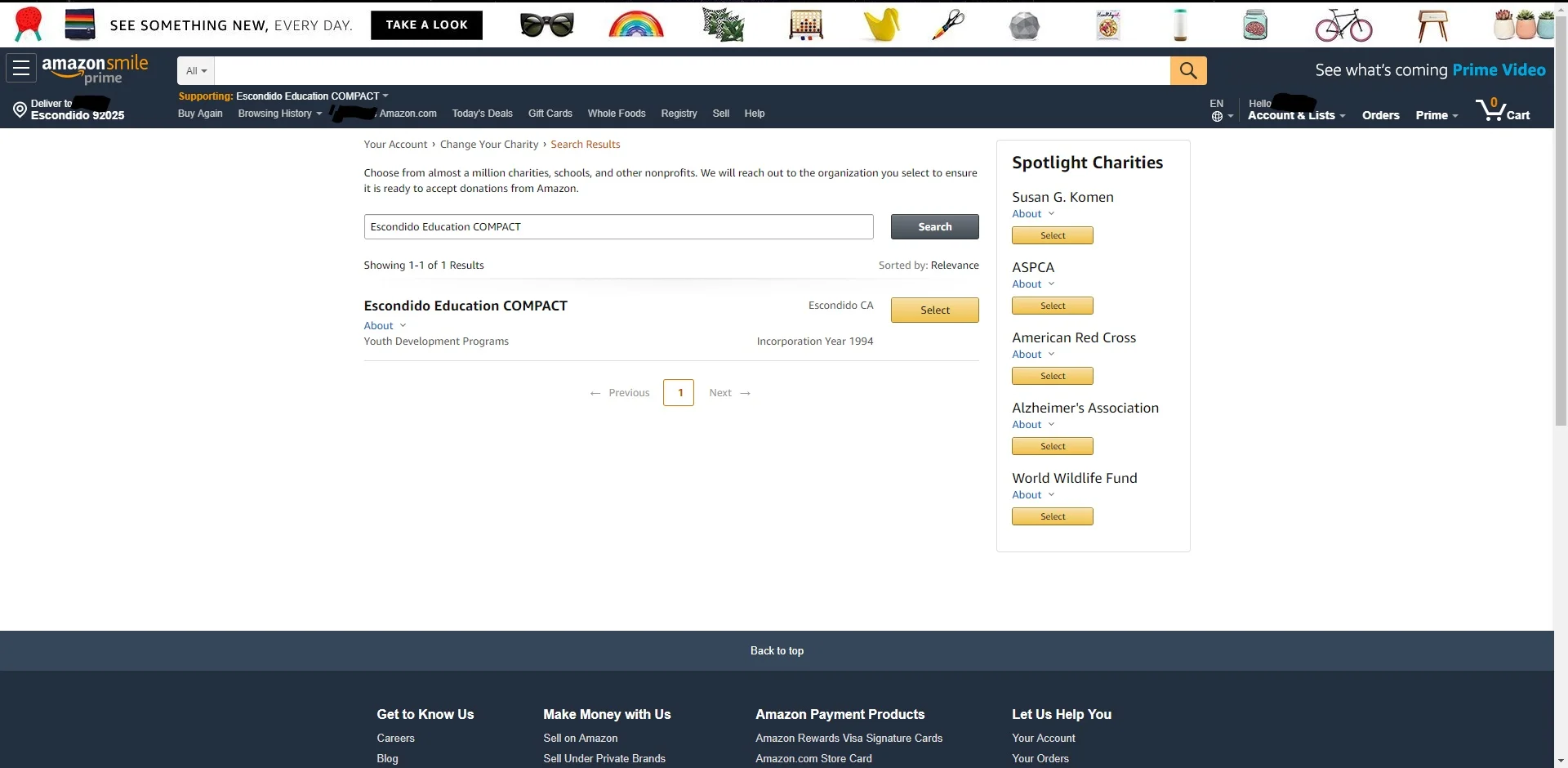Click the yellow duck product in banner
The height and width of the screenshot is (768, 1568).
click(x=882, y=25)
